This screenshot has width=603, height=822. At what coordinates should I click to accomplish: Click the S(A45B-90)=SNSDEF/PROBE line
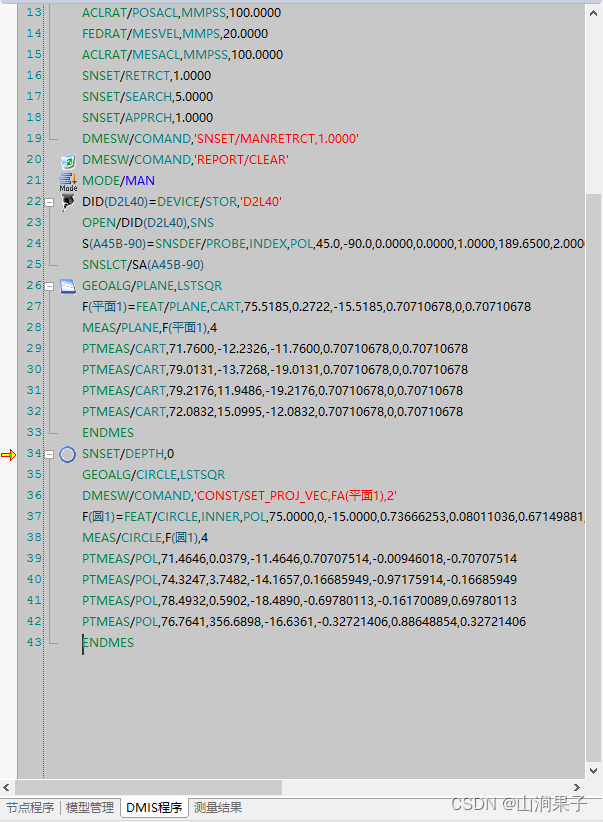click(x=333, y=243)
